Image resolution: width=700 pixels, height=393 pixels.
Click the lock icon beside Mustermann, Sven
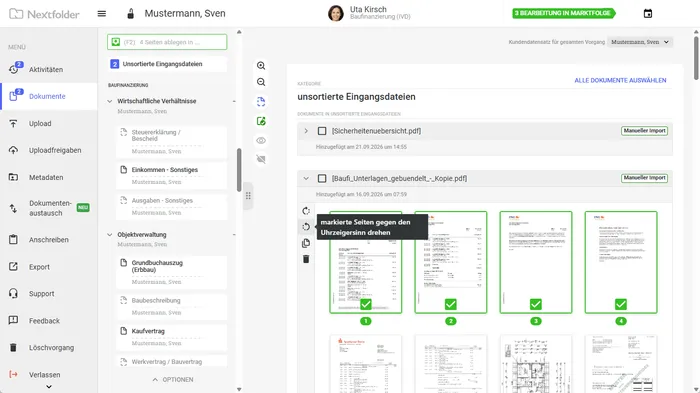pos(130,13)
